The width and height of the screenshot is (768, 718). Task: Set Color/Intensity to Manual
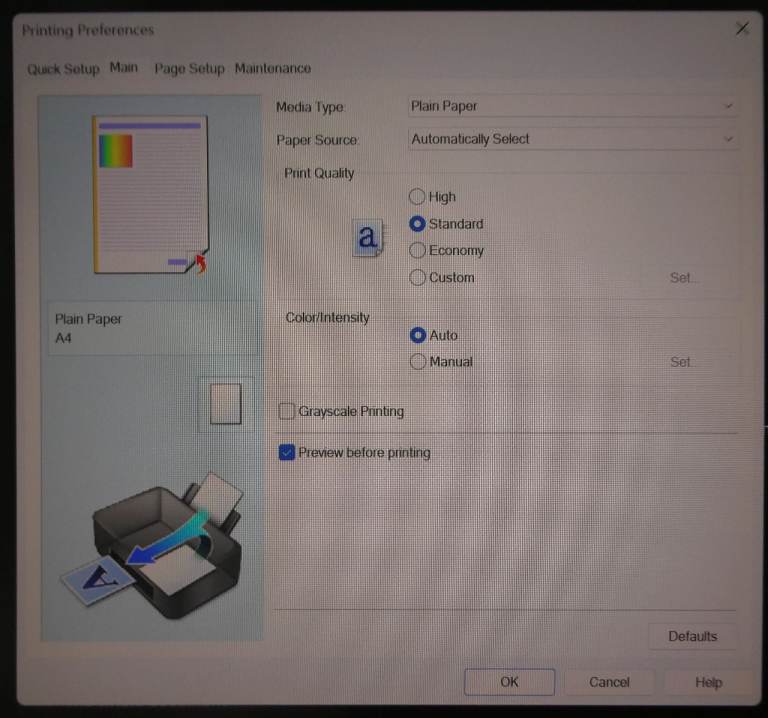tap(418, 362)
